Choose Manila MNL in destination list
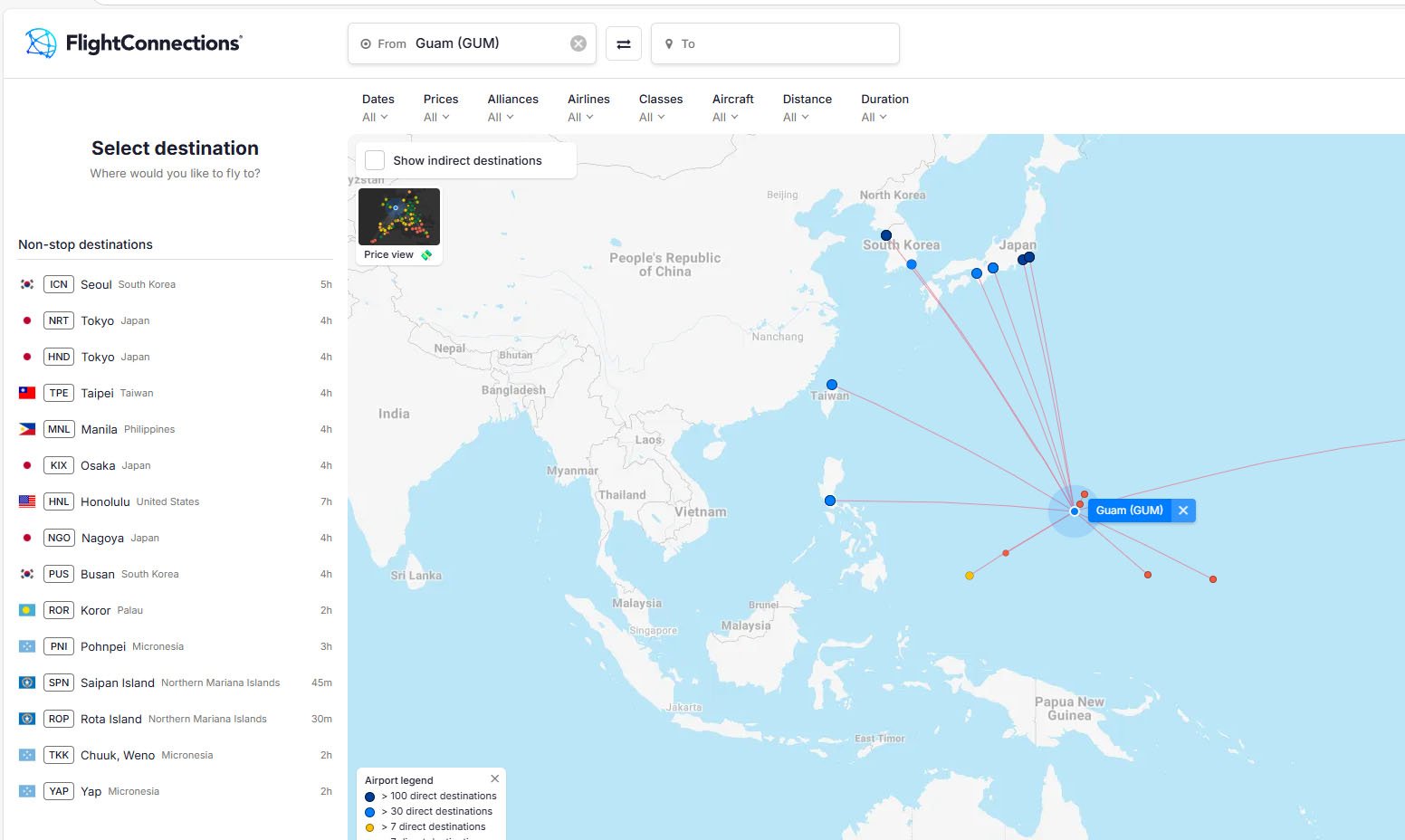 (x=176, y=429)
